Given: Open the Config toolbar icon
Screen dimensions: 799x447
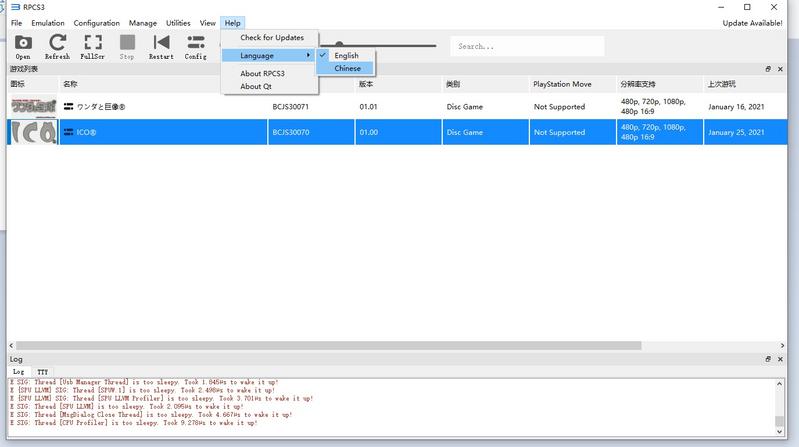Looking at the screenshot, I should click(196, 47).
